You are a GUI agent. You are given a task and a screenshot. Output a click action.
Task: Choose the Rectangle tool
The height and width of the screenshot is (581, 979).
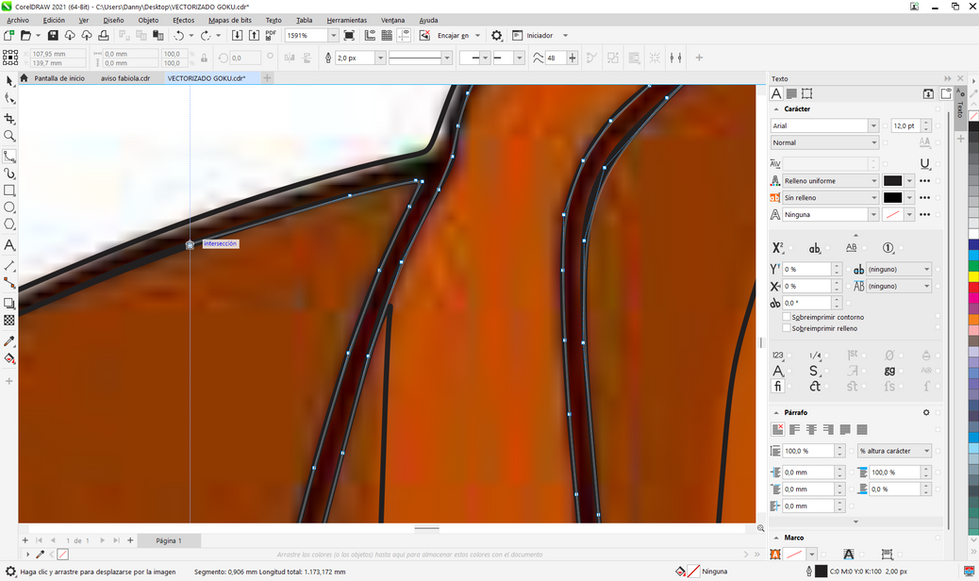[9, 190]
